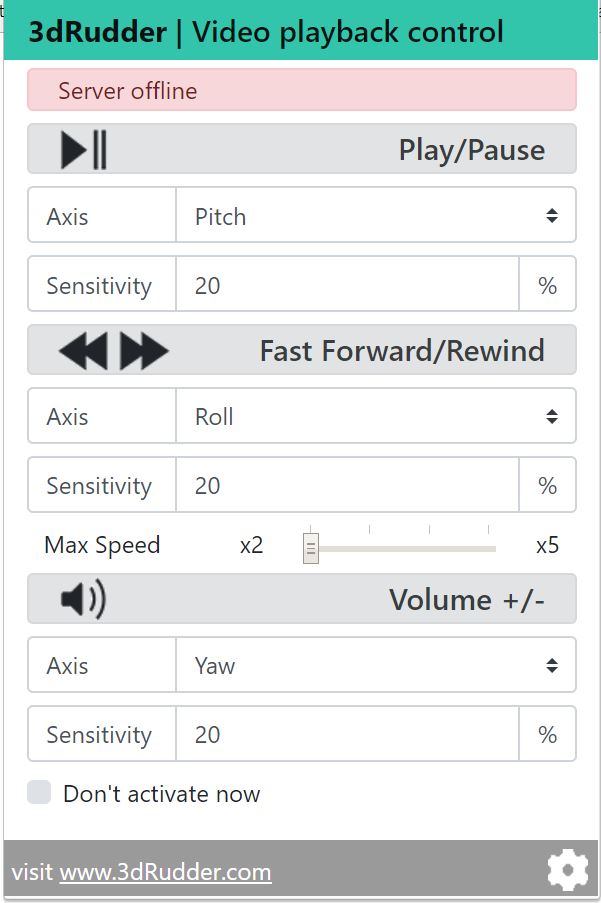Click the Max Speed slider handle
The image size is (601, 903).
(x=311, y=548)
